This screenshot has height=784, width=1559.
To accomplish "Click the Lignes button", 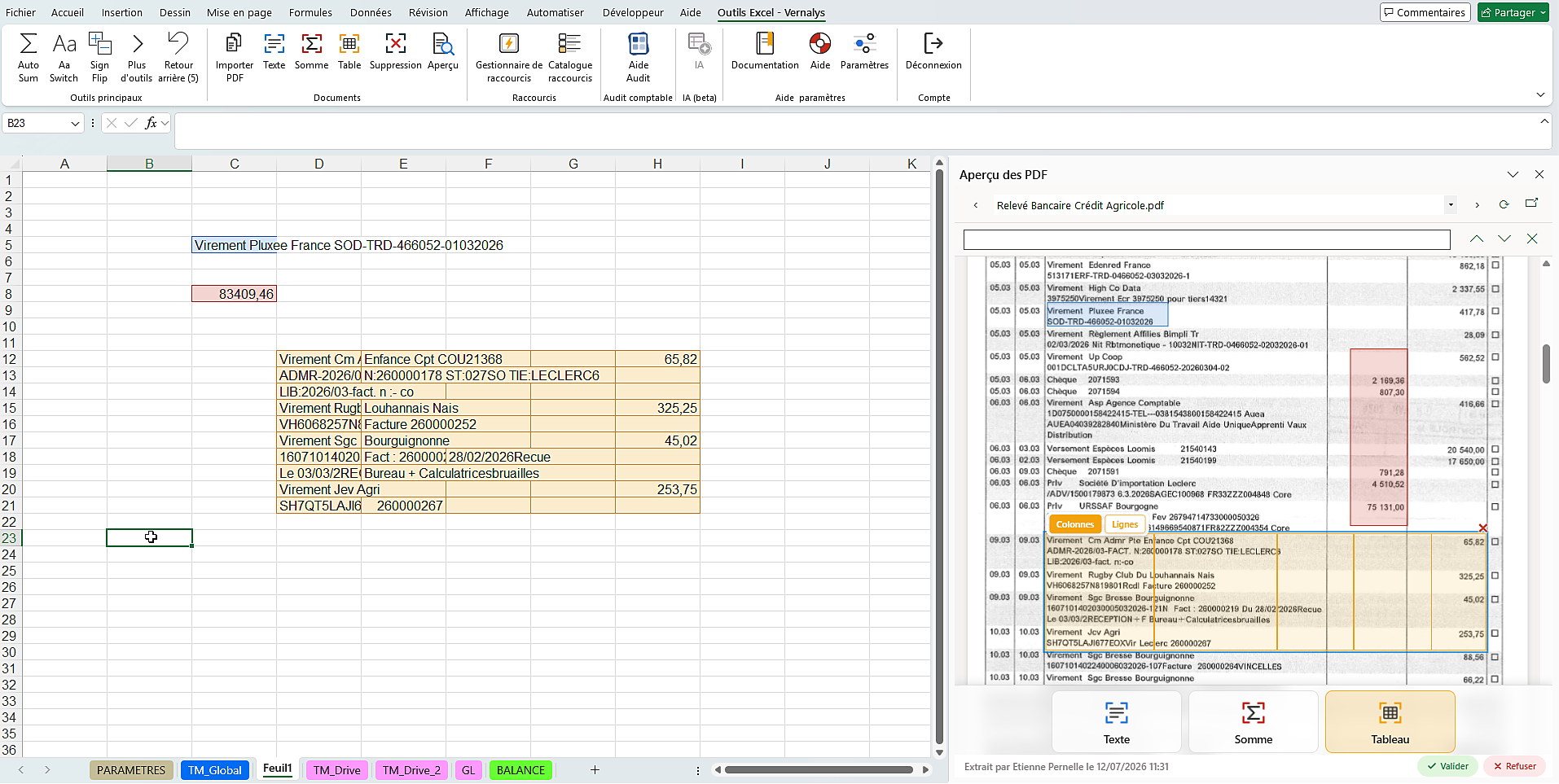I will (x=1125, y=524).
